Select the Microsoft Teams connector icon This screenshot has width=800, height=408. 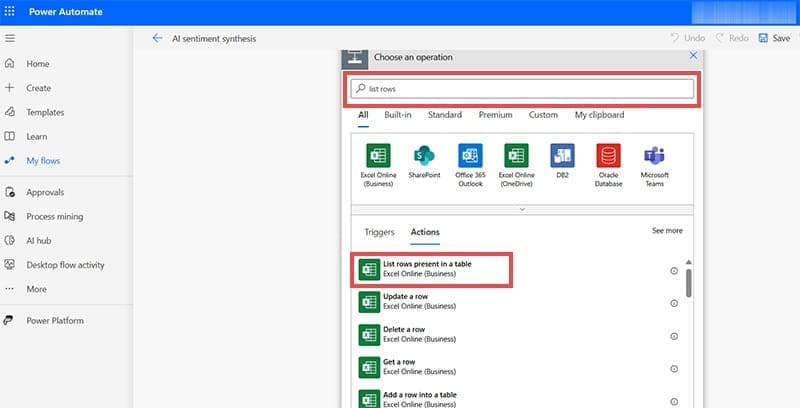pos(654,156)
